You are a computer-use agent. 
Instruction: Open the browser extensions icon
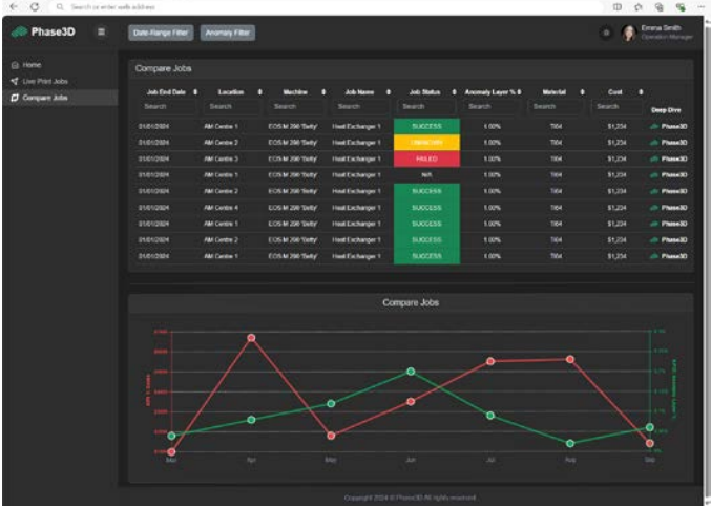pos(680,7)
